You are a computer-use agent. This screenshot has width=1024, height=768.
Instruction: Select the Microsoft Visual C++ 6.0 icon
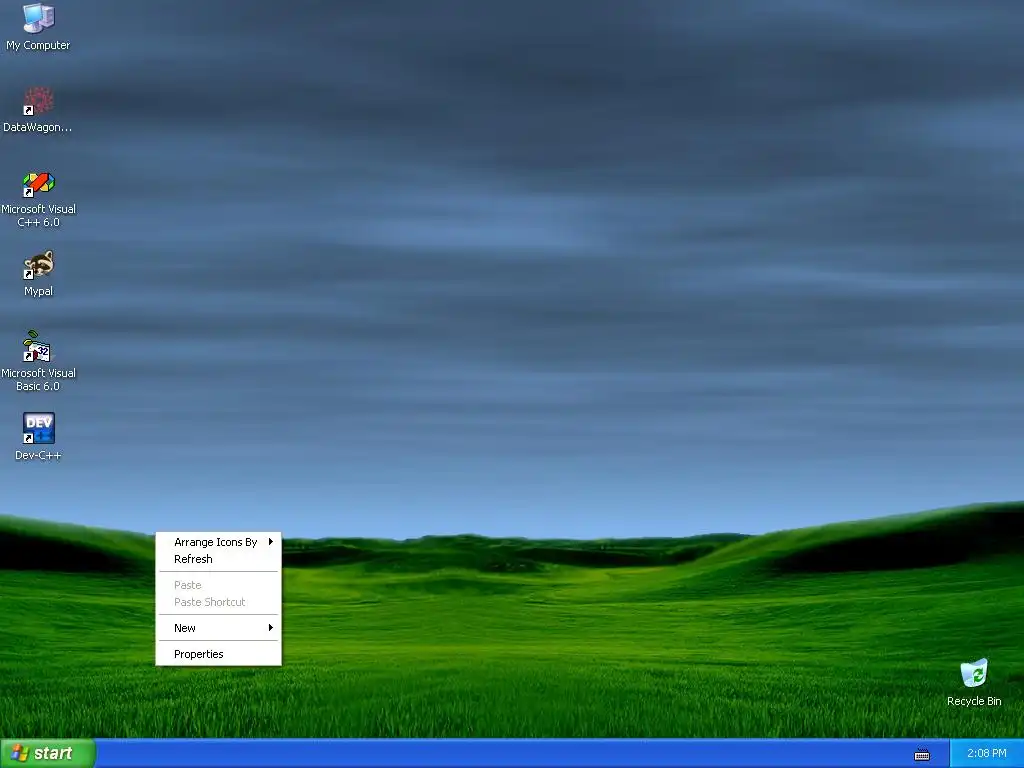[38, 184]
